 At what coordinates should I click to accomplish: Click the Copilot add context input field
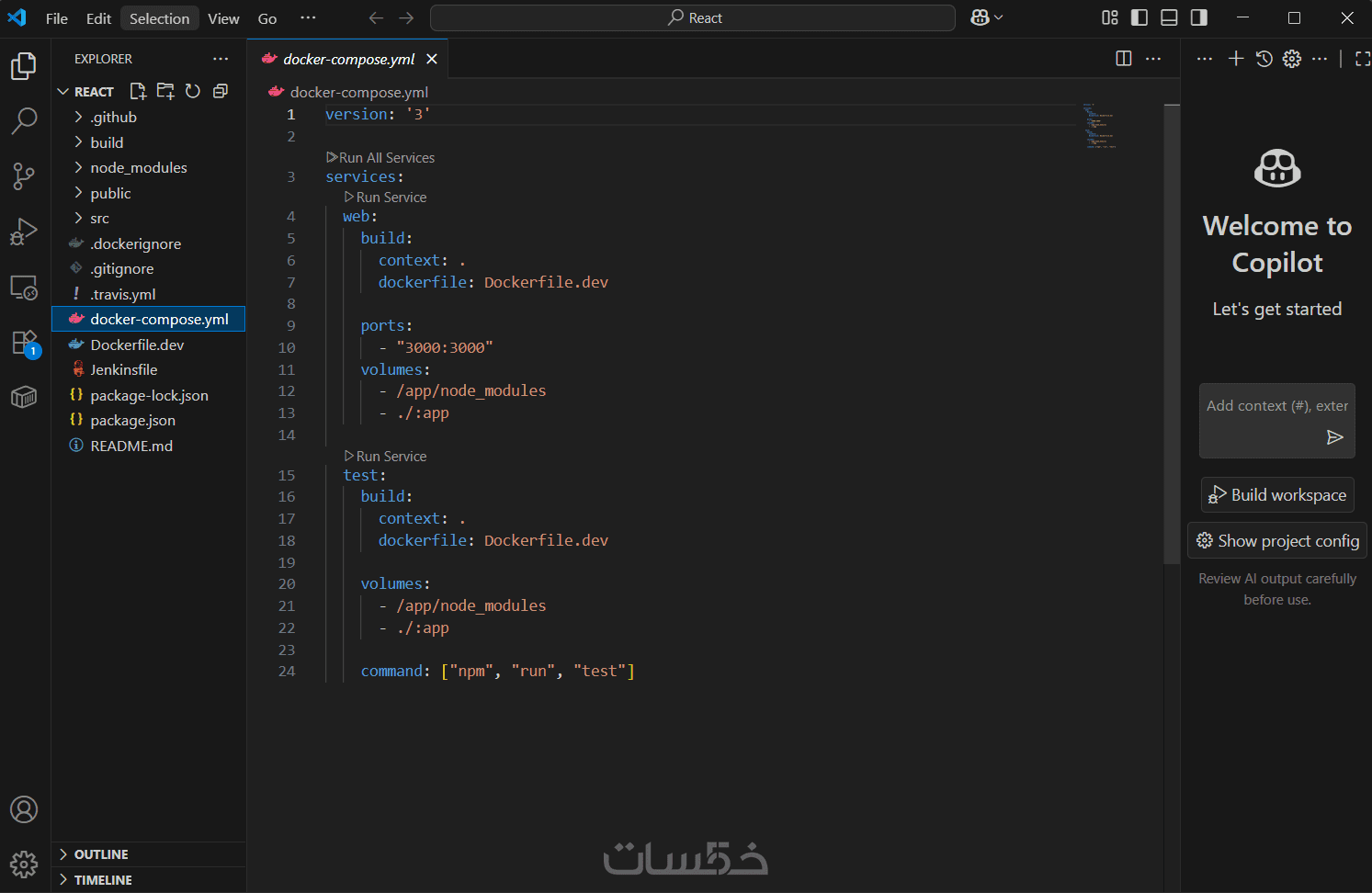pos(1276,406)
